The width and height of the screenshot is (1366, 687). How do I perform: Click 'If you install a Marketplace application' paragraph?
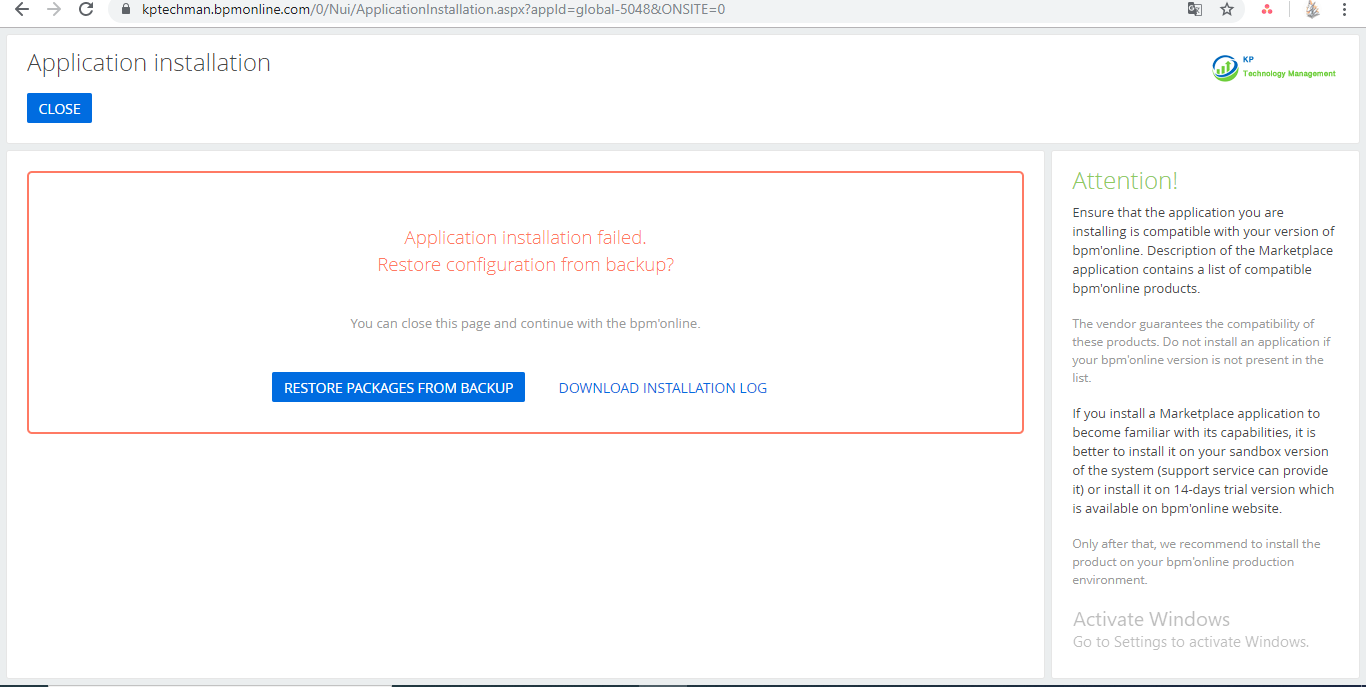click(x=1203, y=461)
